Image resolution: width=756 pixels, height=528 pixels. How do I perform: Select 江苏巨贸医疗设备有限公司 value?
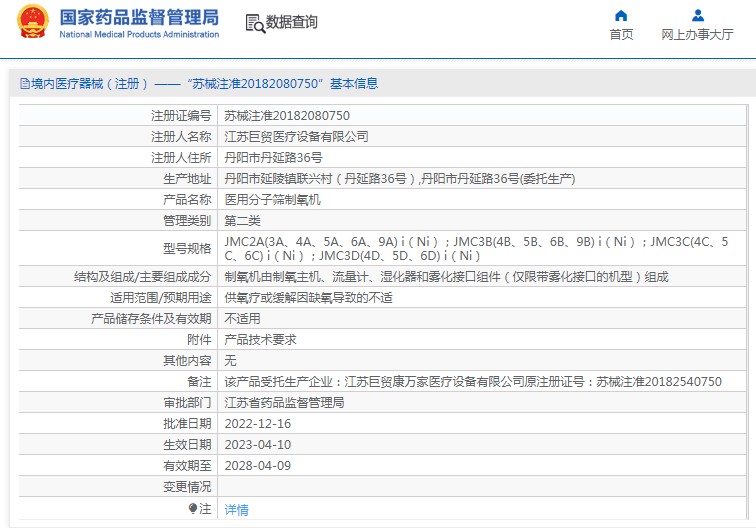coord(296,137)
